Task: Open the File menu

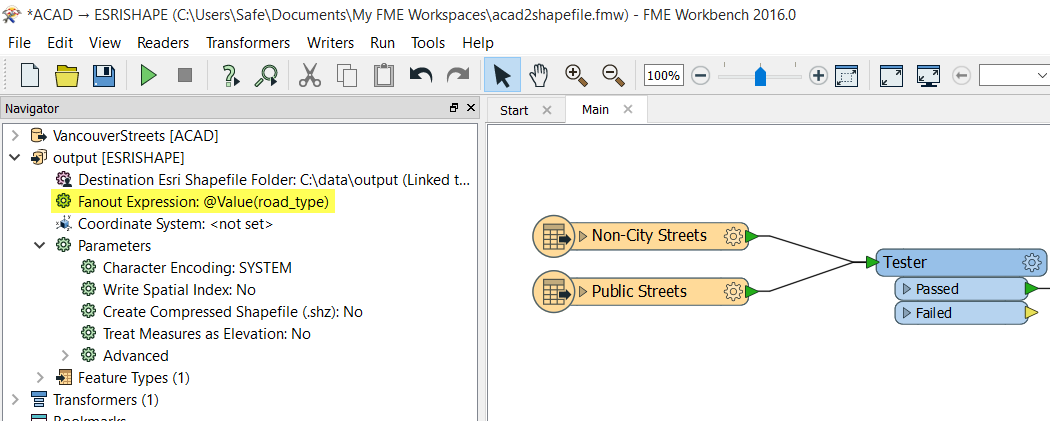Action: [19, 43]
